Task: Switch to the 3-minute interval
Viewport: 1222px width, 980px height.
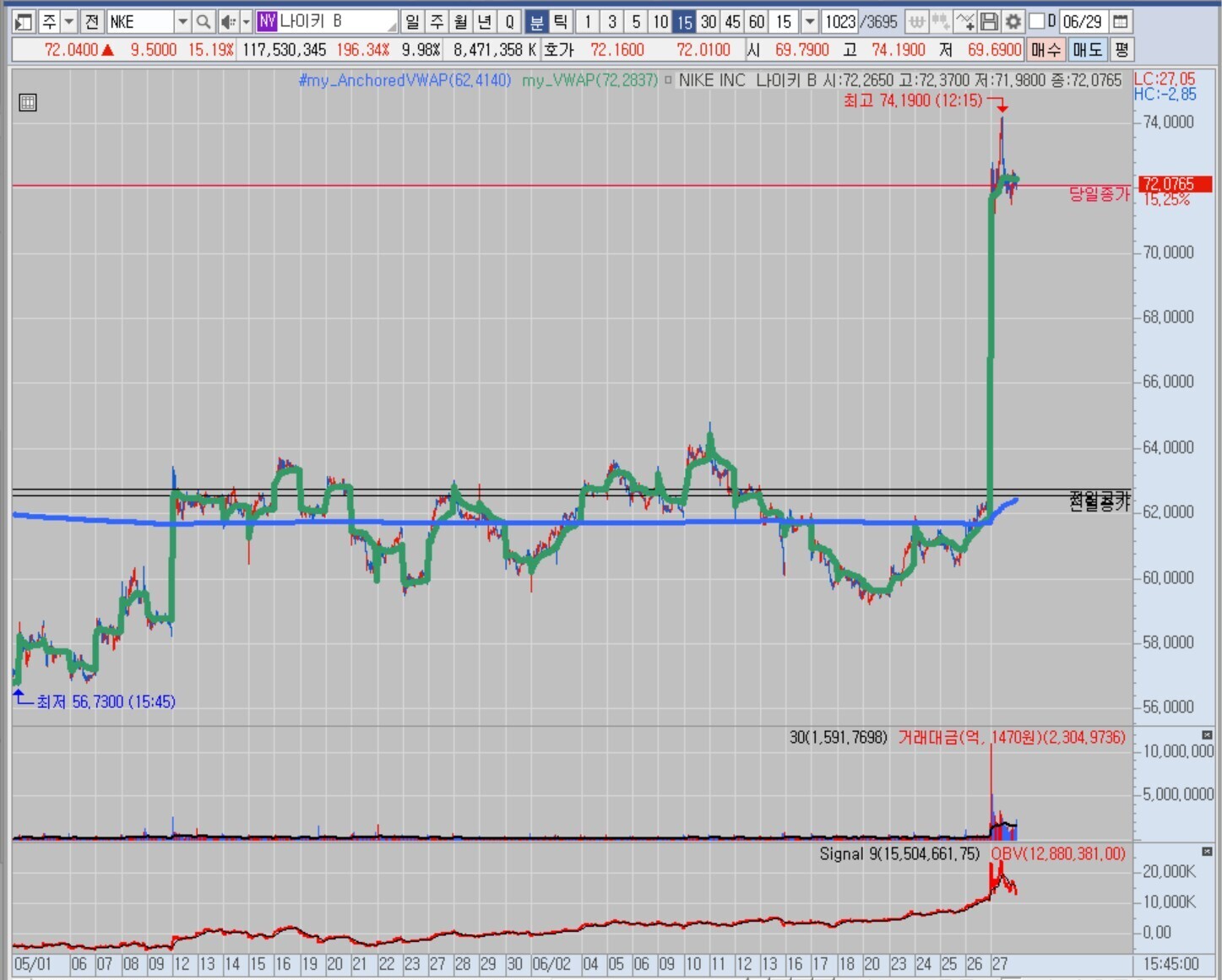Action: 612,21
